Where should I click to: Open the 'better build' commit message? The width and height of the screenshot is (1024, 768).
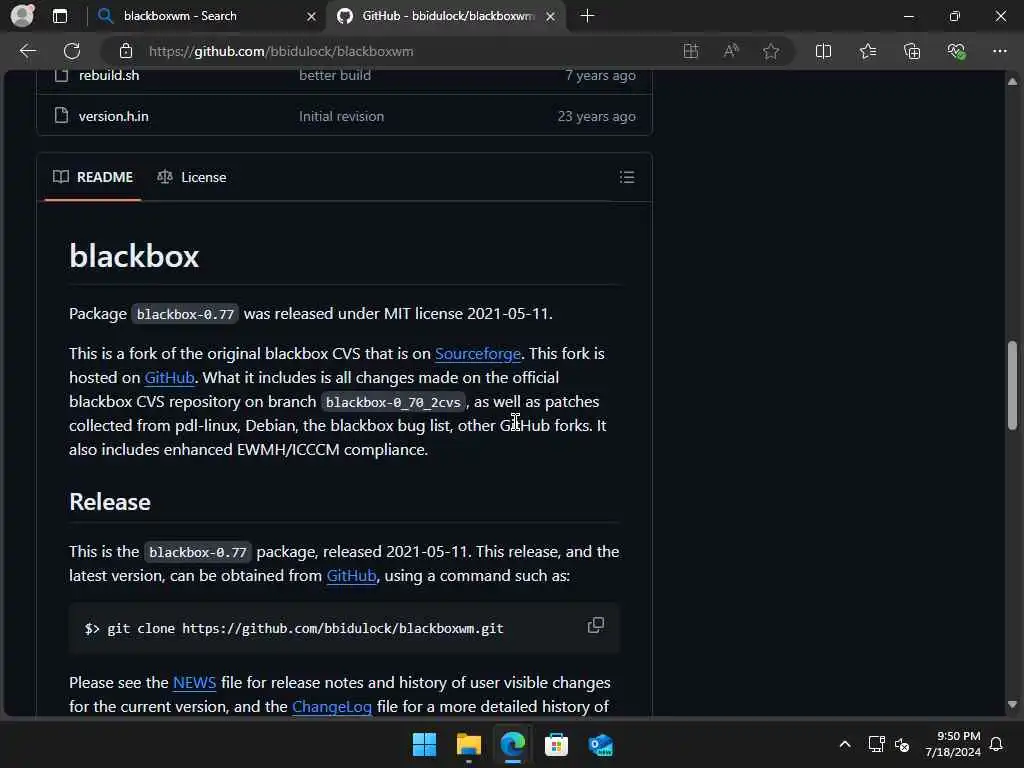335,76
